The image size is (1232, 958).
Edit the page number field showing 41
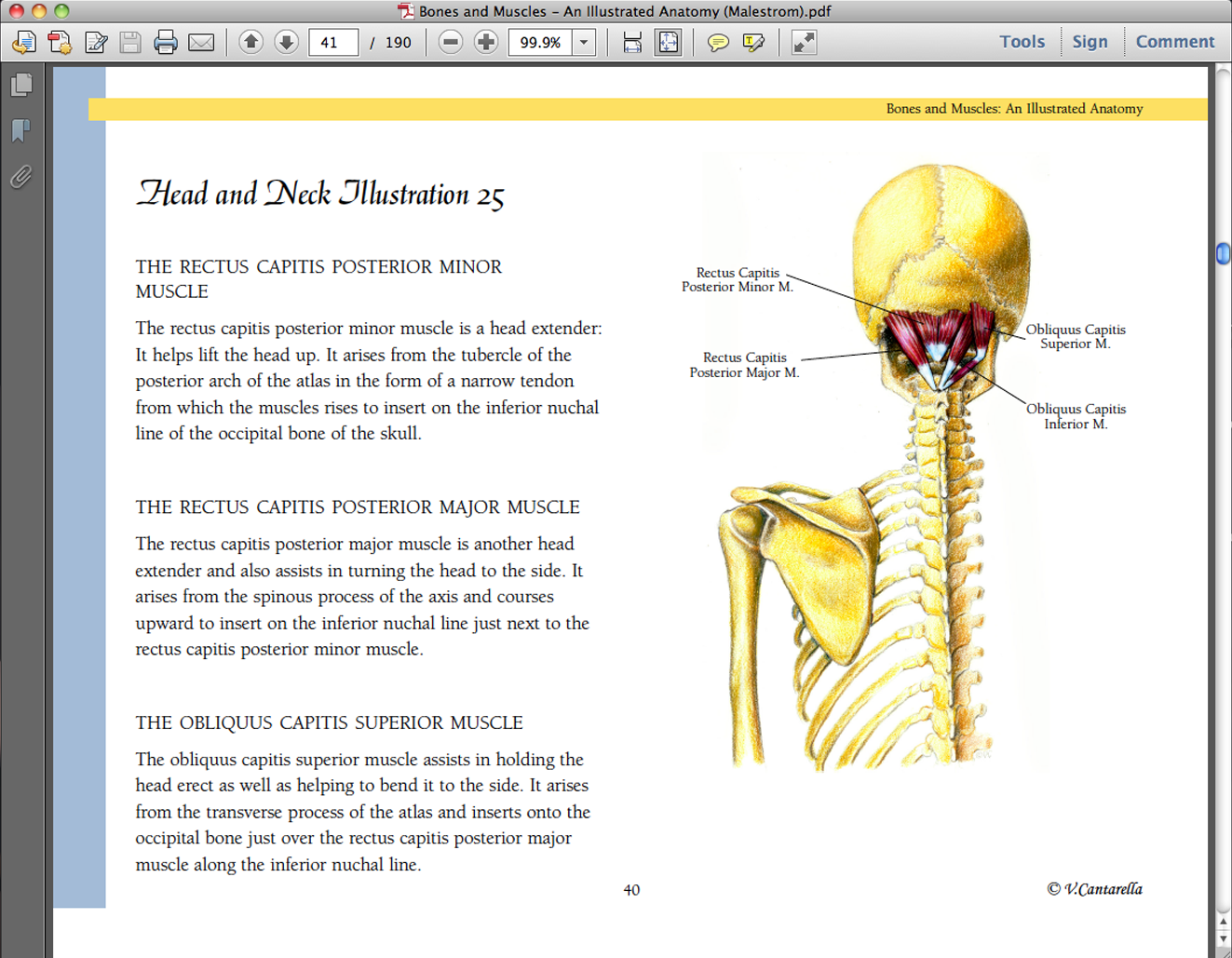coord(332,42)
